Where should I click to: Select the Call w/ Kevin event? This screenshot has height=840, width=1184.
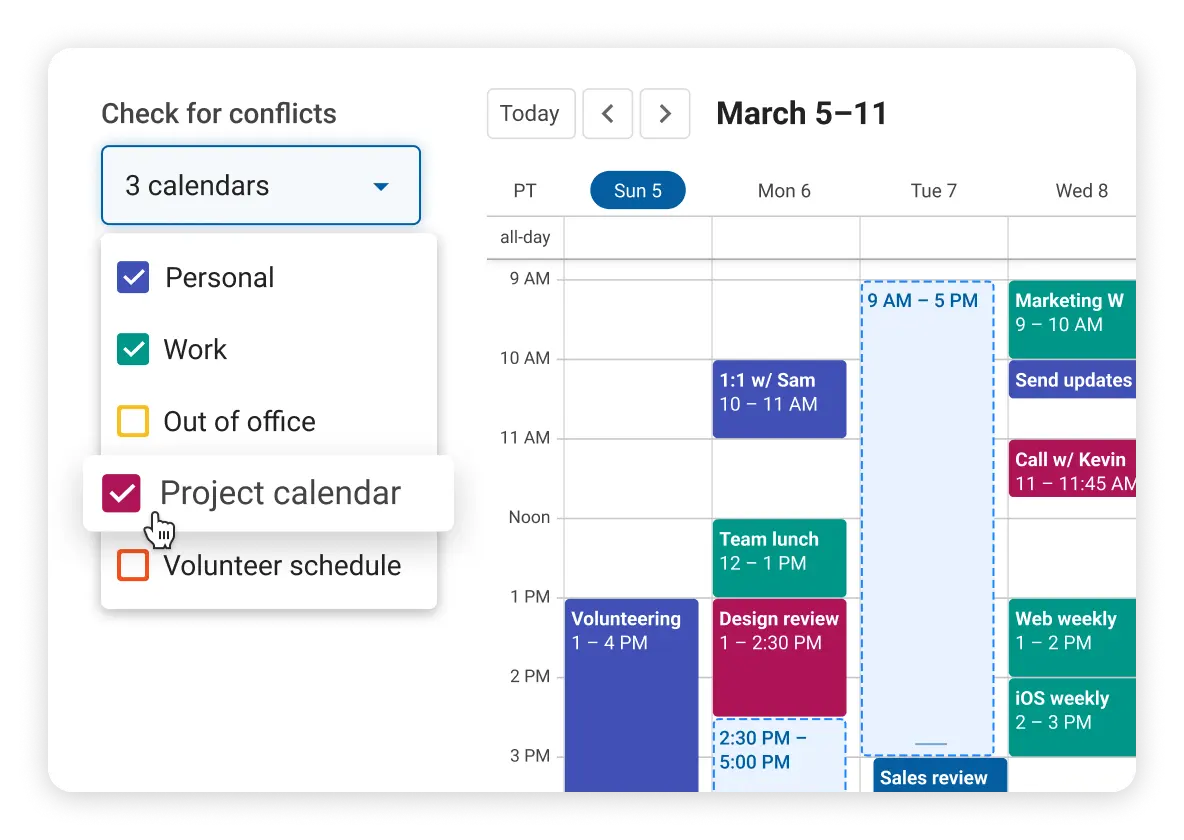click(x=1072, y=467)
